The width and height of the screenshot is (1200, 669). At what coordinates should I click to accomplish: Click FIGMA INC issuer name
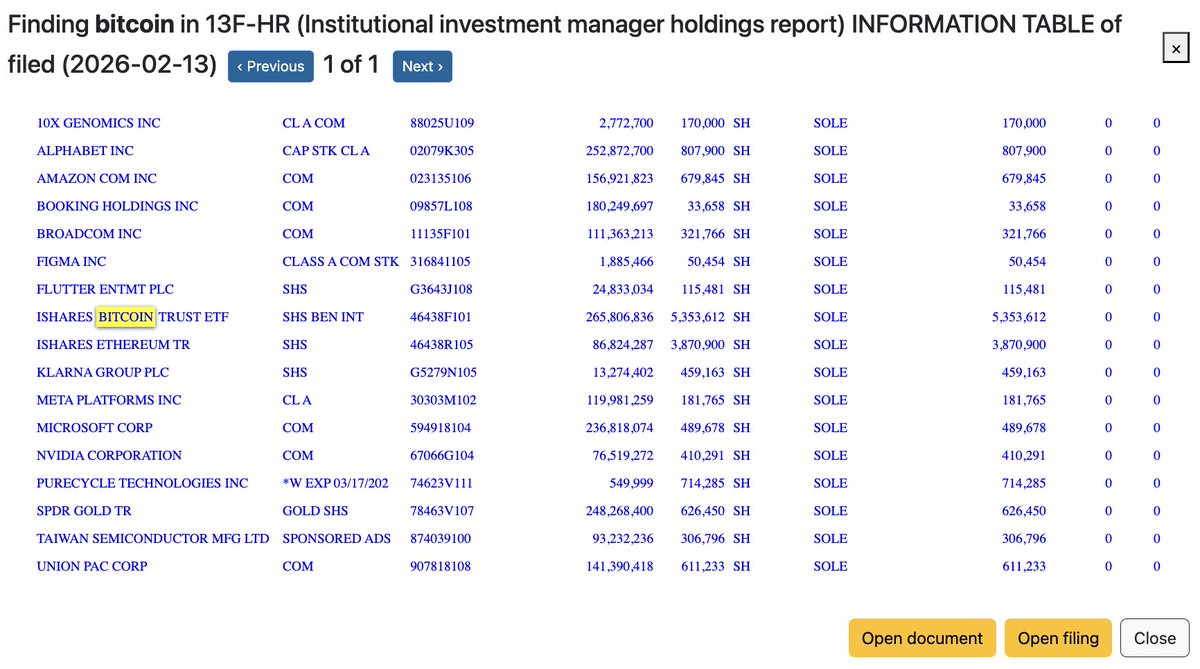coord(71,262)
